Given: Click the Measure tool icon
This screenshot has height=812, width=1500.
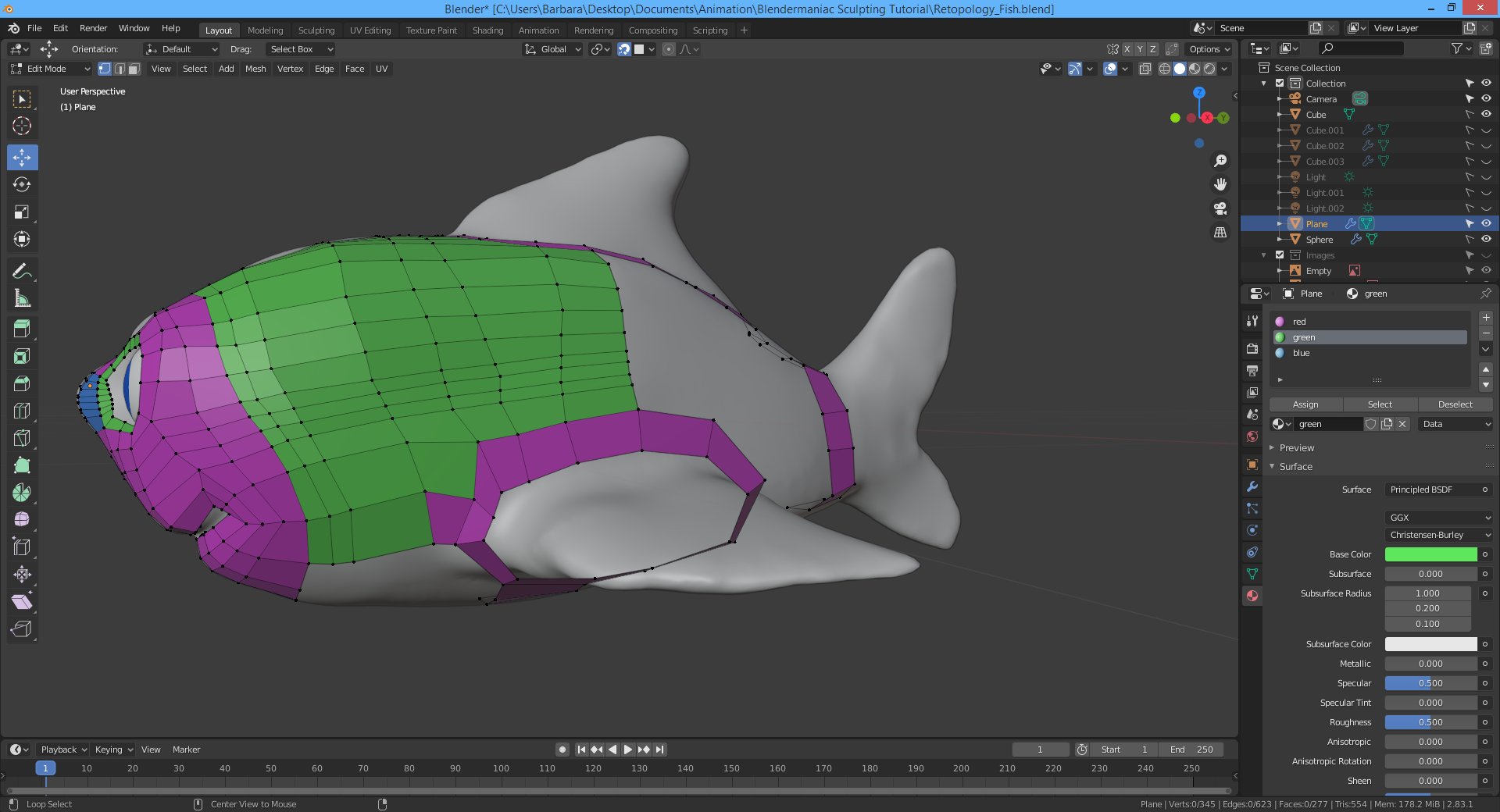Looking at the screenshot, I should point(22,298).
